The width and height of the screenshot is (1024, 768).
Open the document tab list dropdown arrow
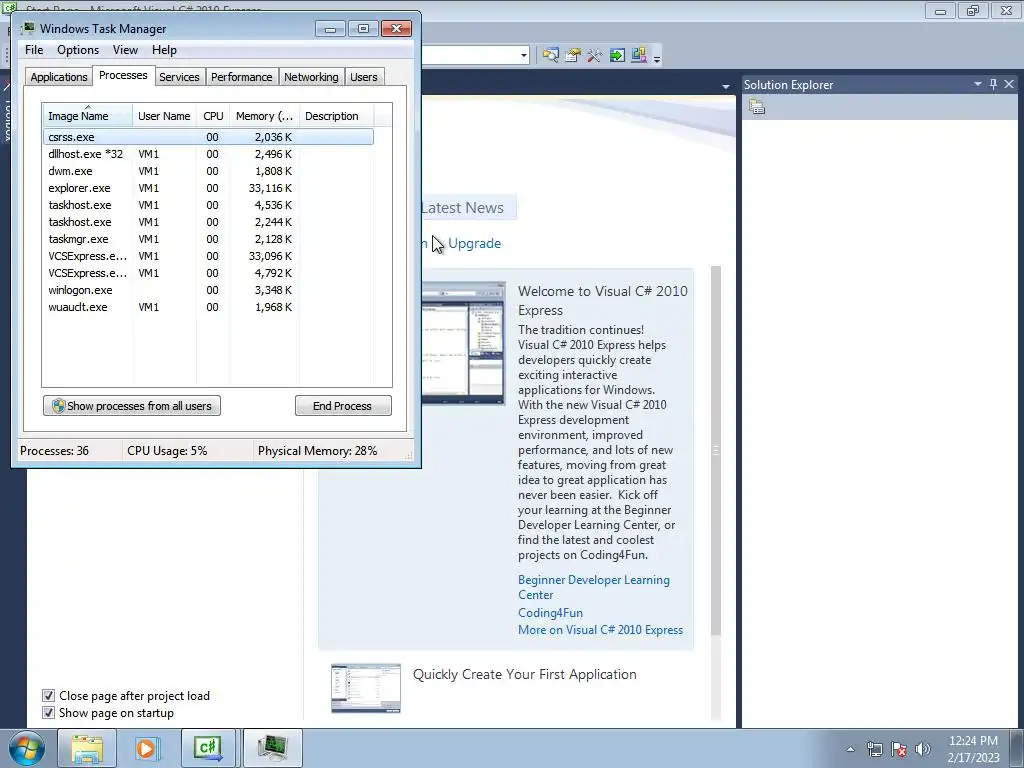[x=726, y=86]
